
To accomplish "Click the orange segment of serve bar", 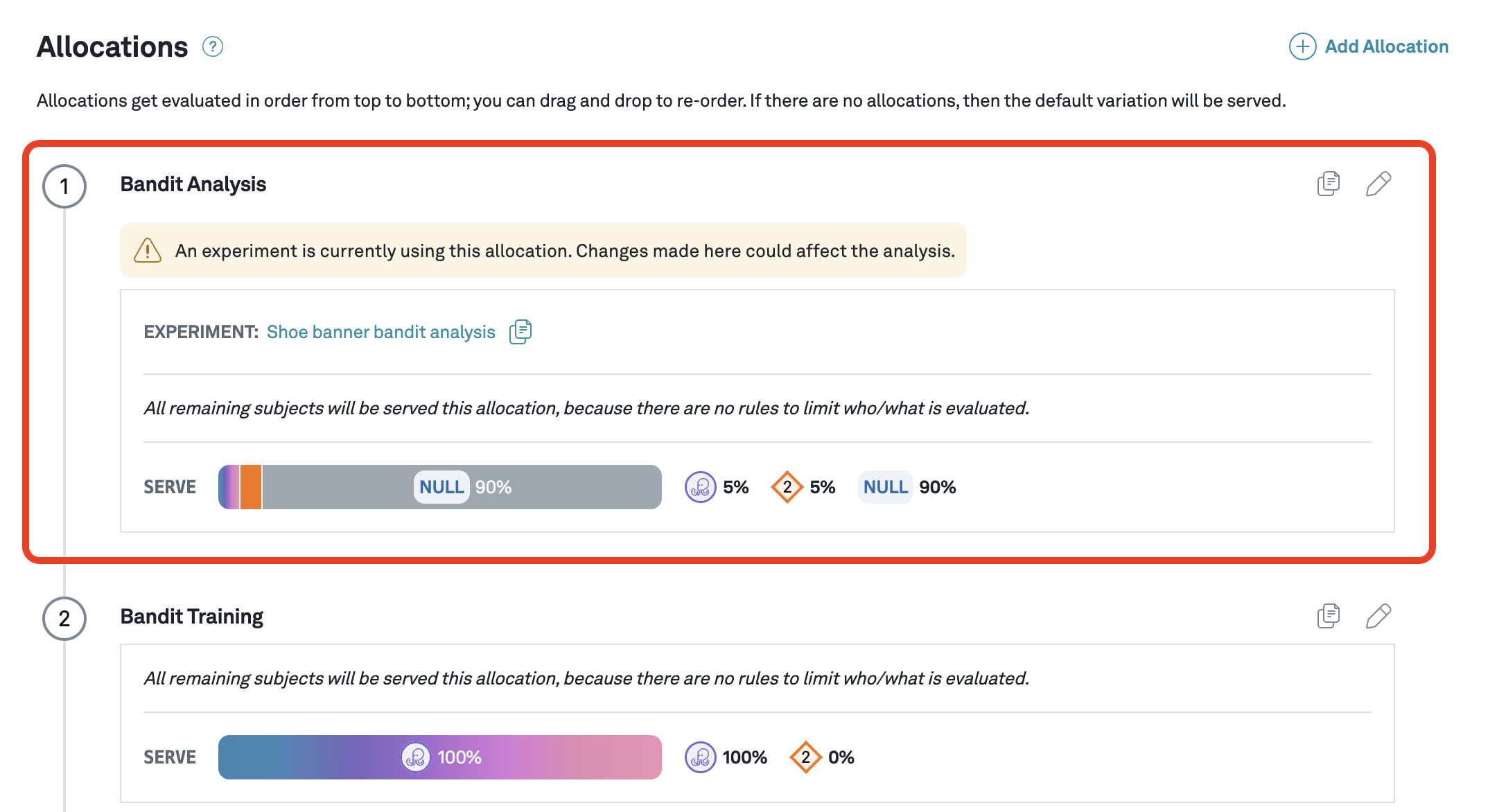I will 251,487.
